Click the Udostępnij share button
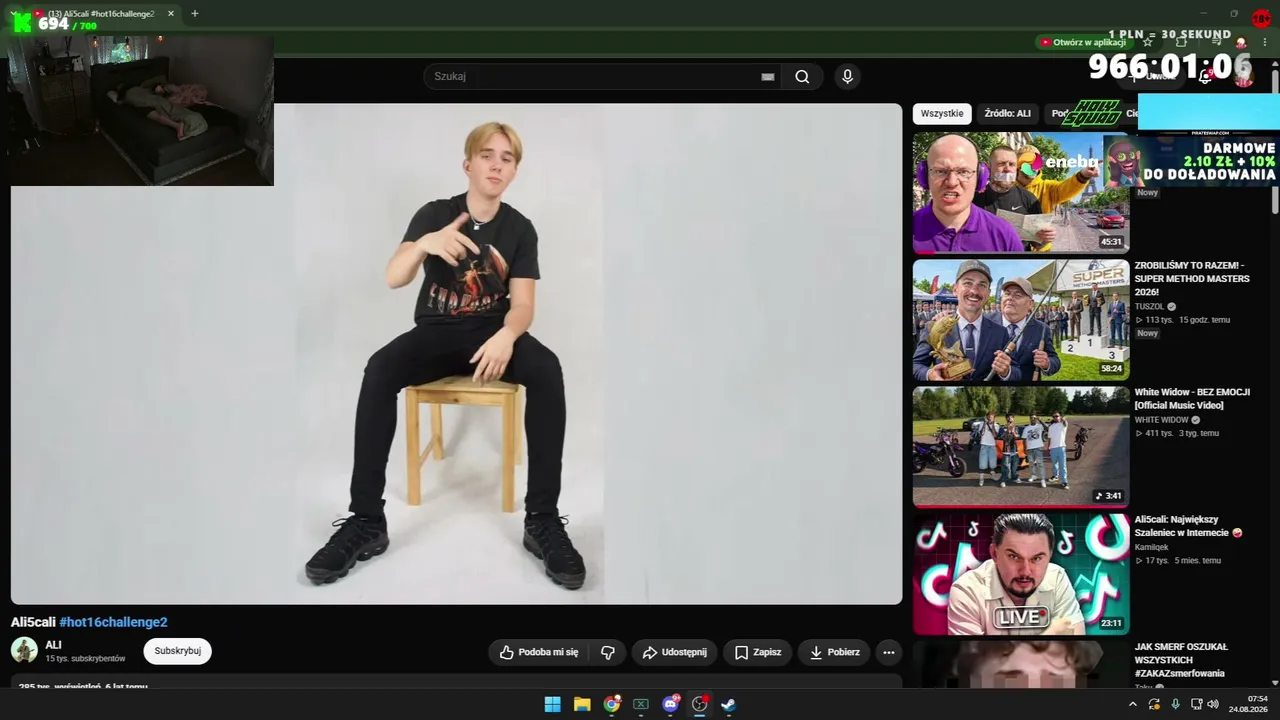 tap(675, 652)
